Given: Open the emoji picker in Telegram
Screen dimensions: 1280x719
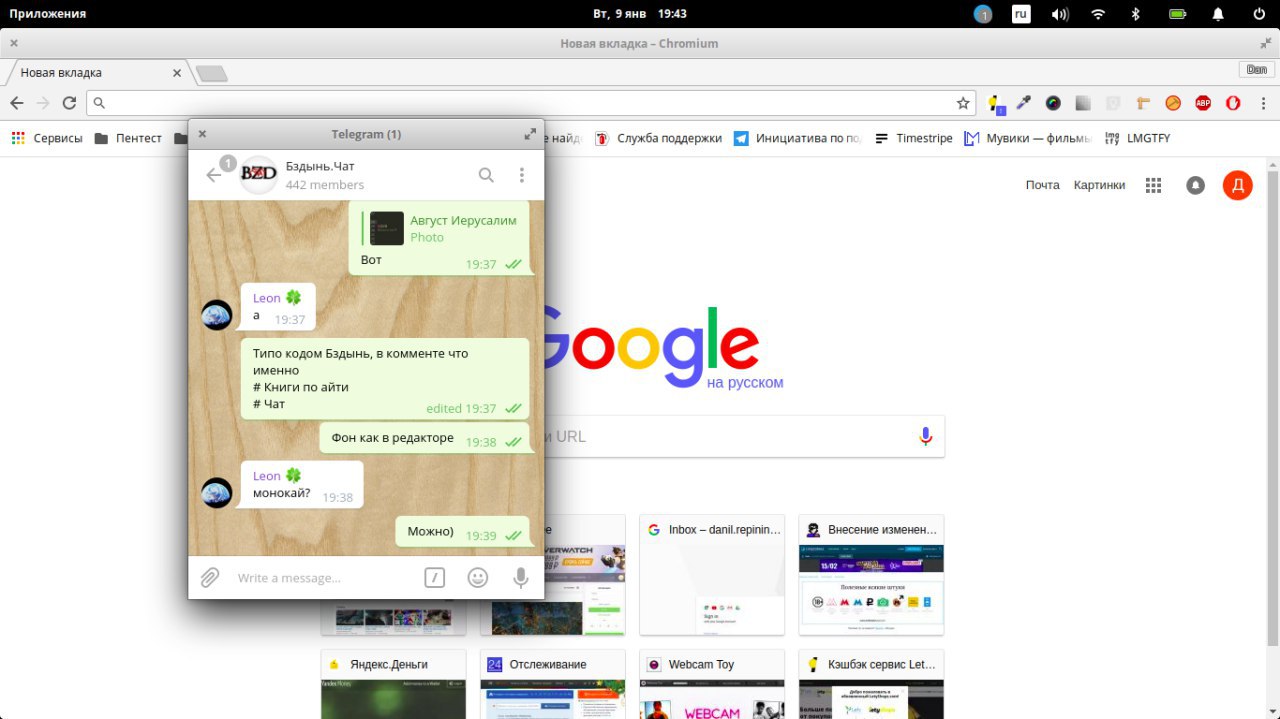Looking at the screenshot, I should click(x=478, y=577).
